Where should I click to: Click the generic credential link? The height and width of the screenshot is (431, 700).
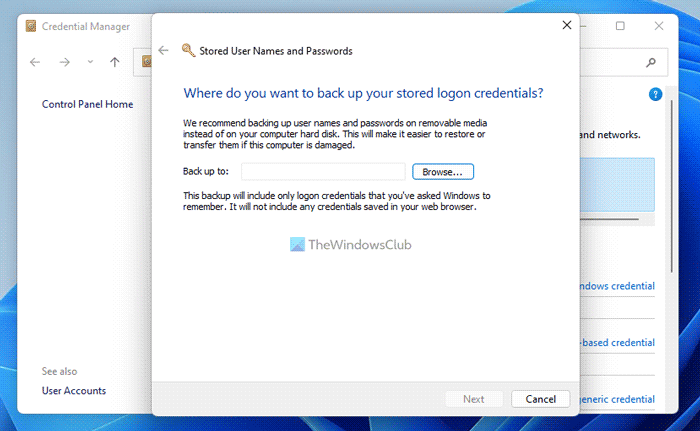[617, 399]
